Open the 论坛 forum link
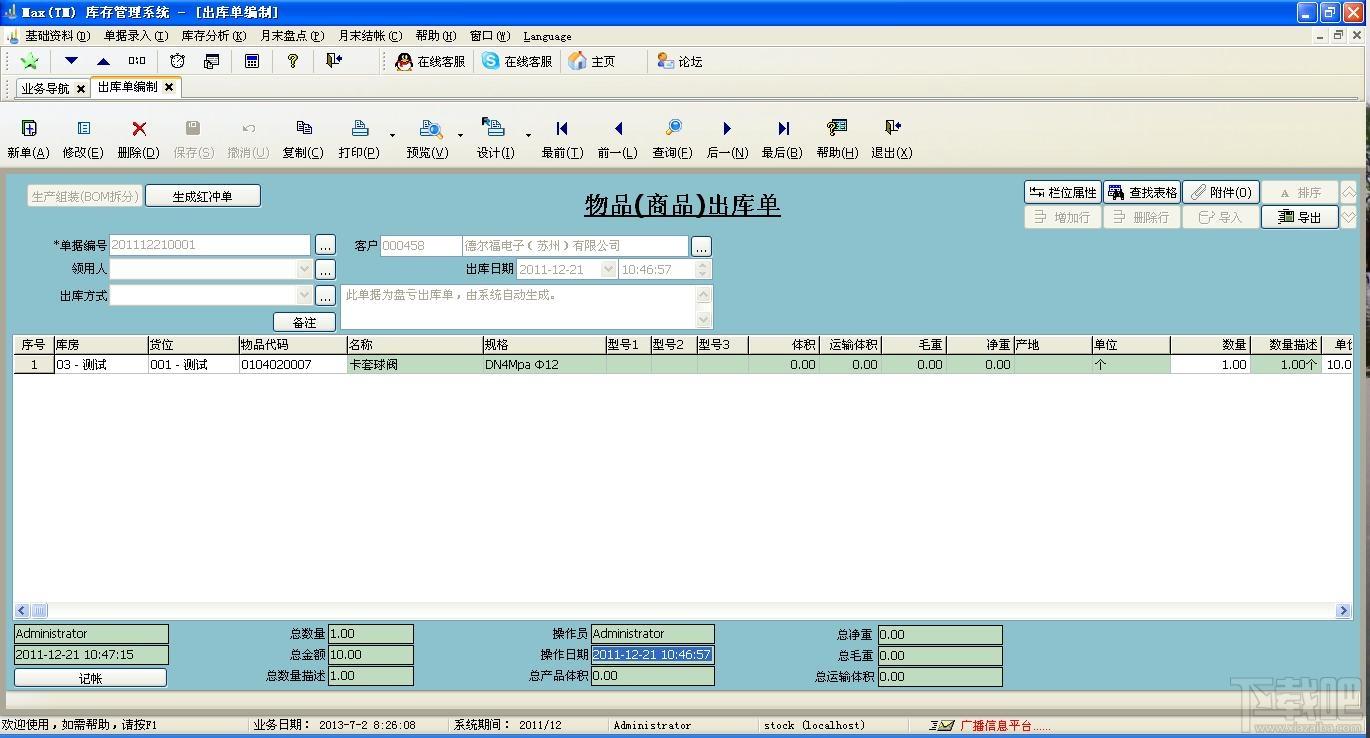1370x738 pixels. (680, 61)
